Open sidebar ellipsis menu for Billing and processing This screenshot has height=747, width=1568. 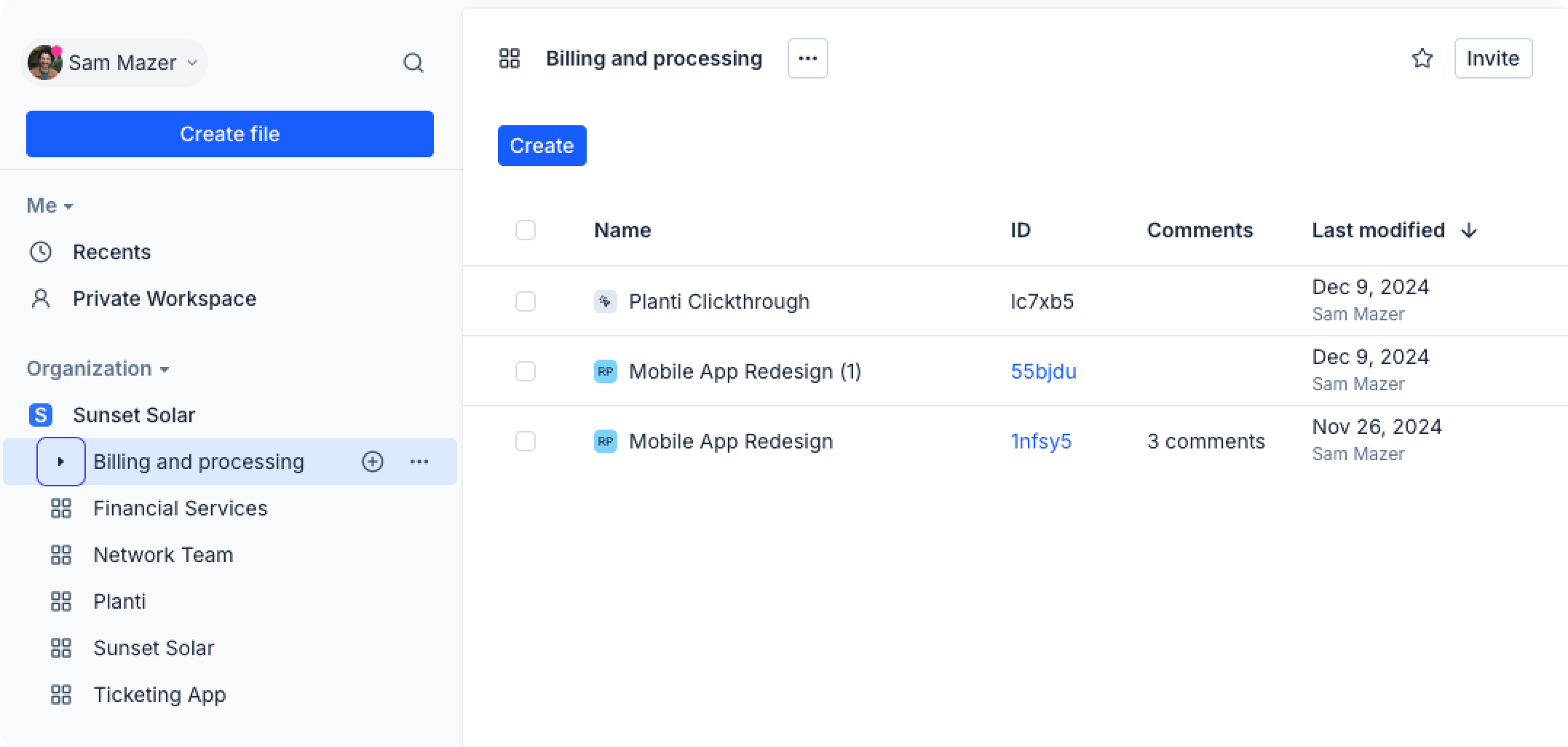click(x=419, y=462)
